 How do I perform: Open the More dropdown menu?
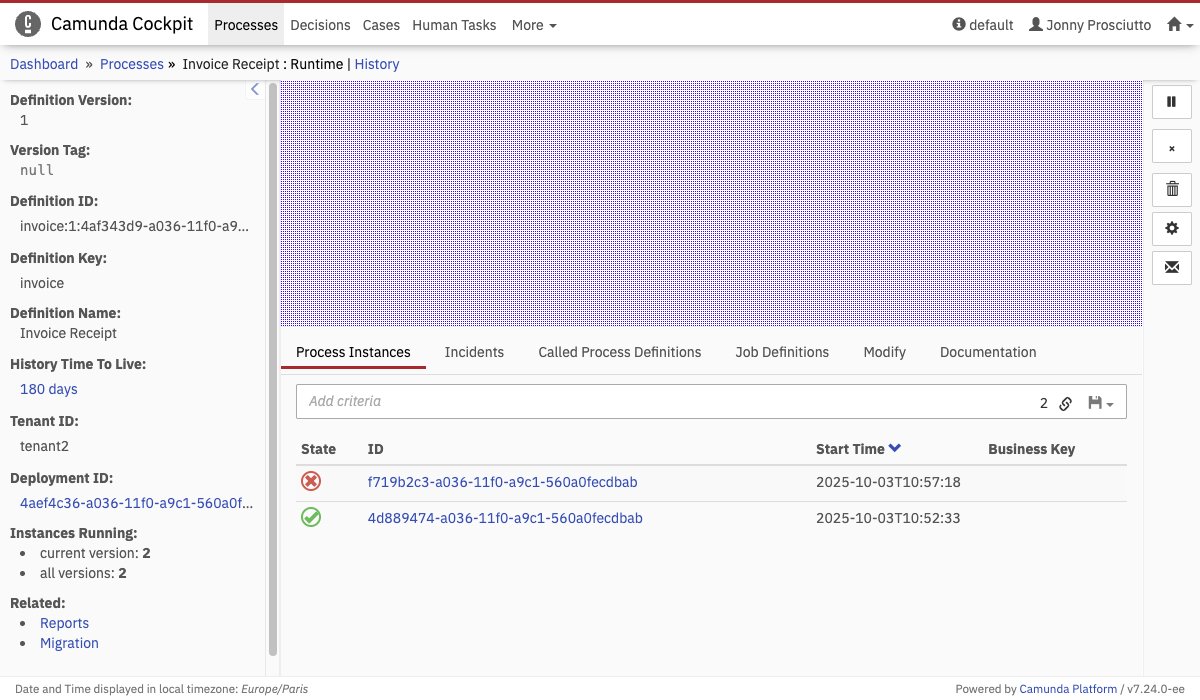533,25
